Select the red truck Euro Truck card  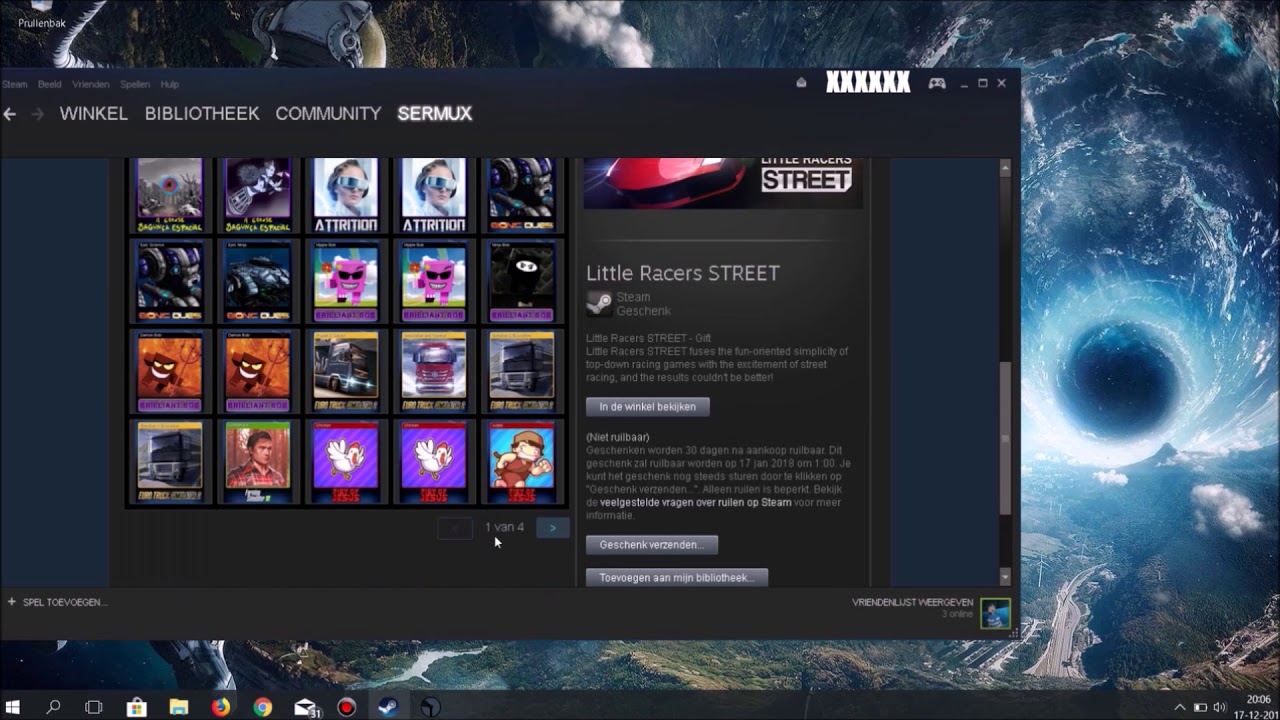coord(434,371)
